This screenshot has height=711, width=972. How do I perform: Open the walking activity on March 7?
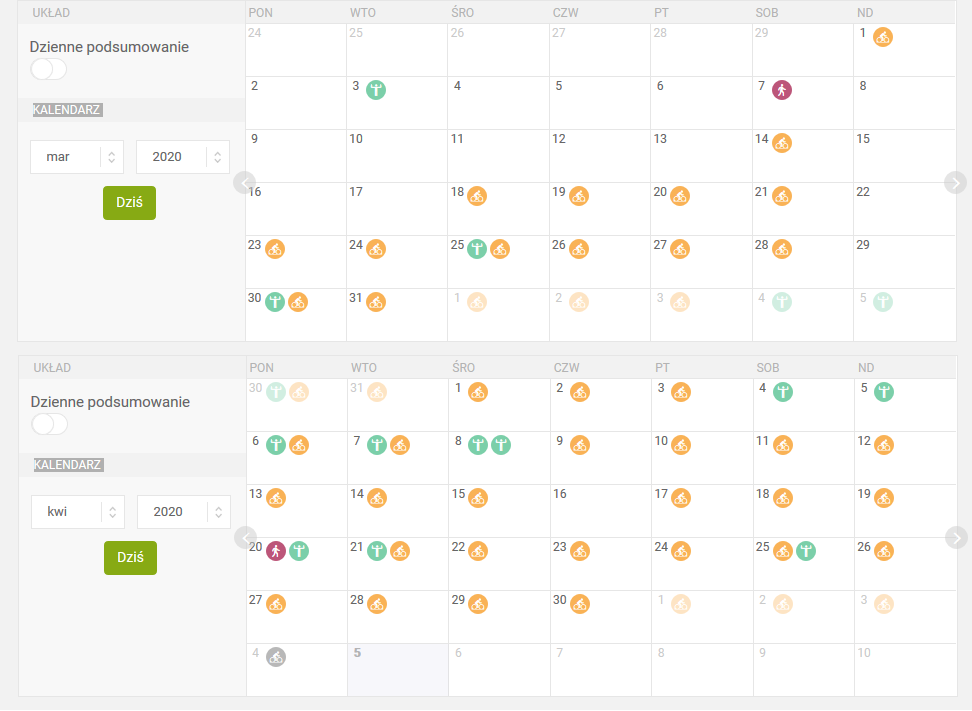click(782, 90)
